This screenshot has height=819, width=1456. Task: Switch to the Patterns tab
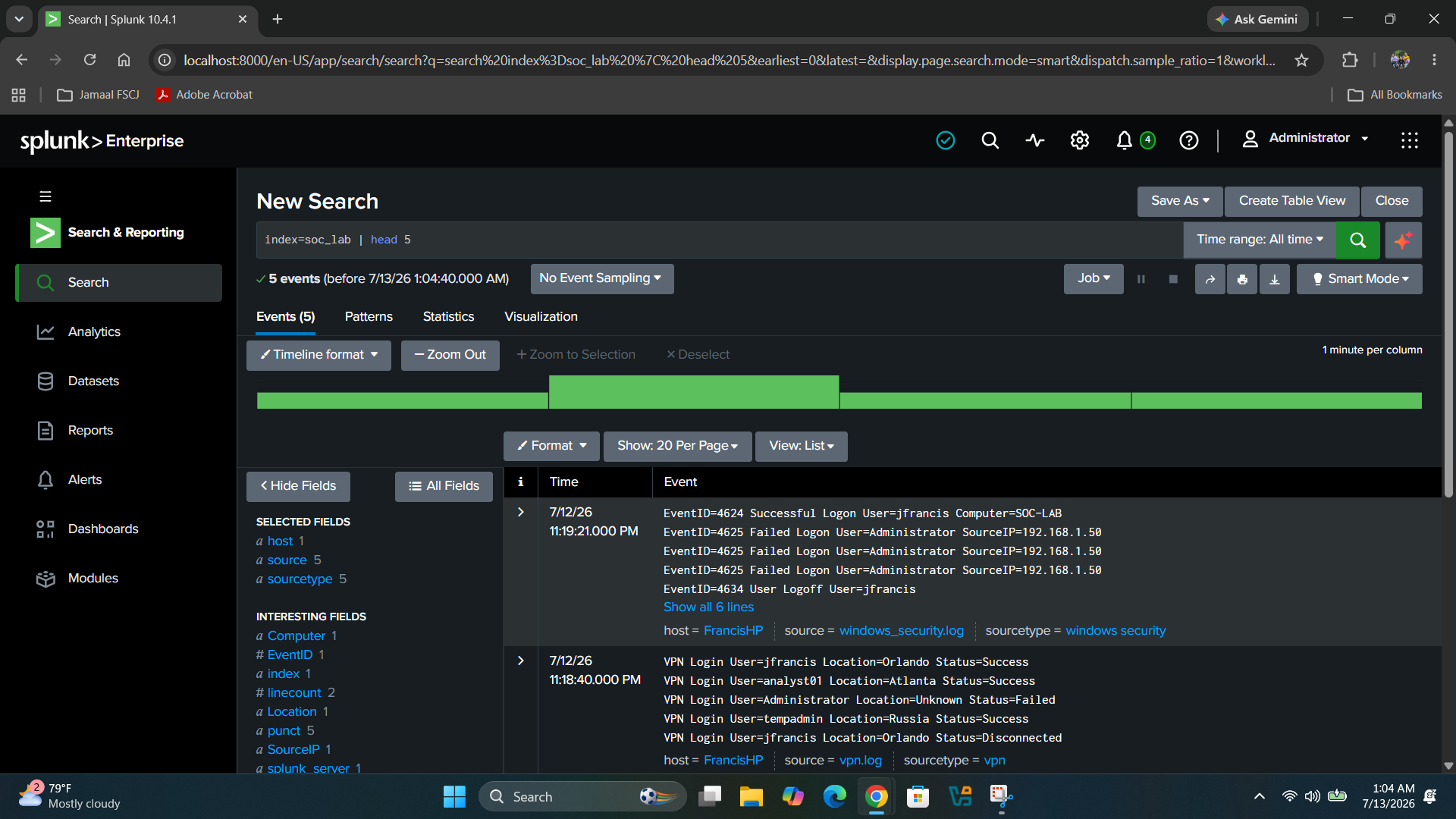369,317
